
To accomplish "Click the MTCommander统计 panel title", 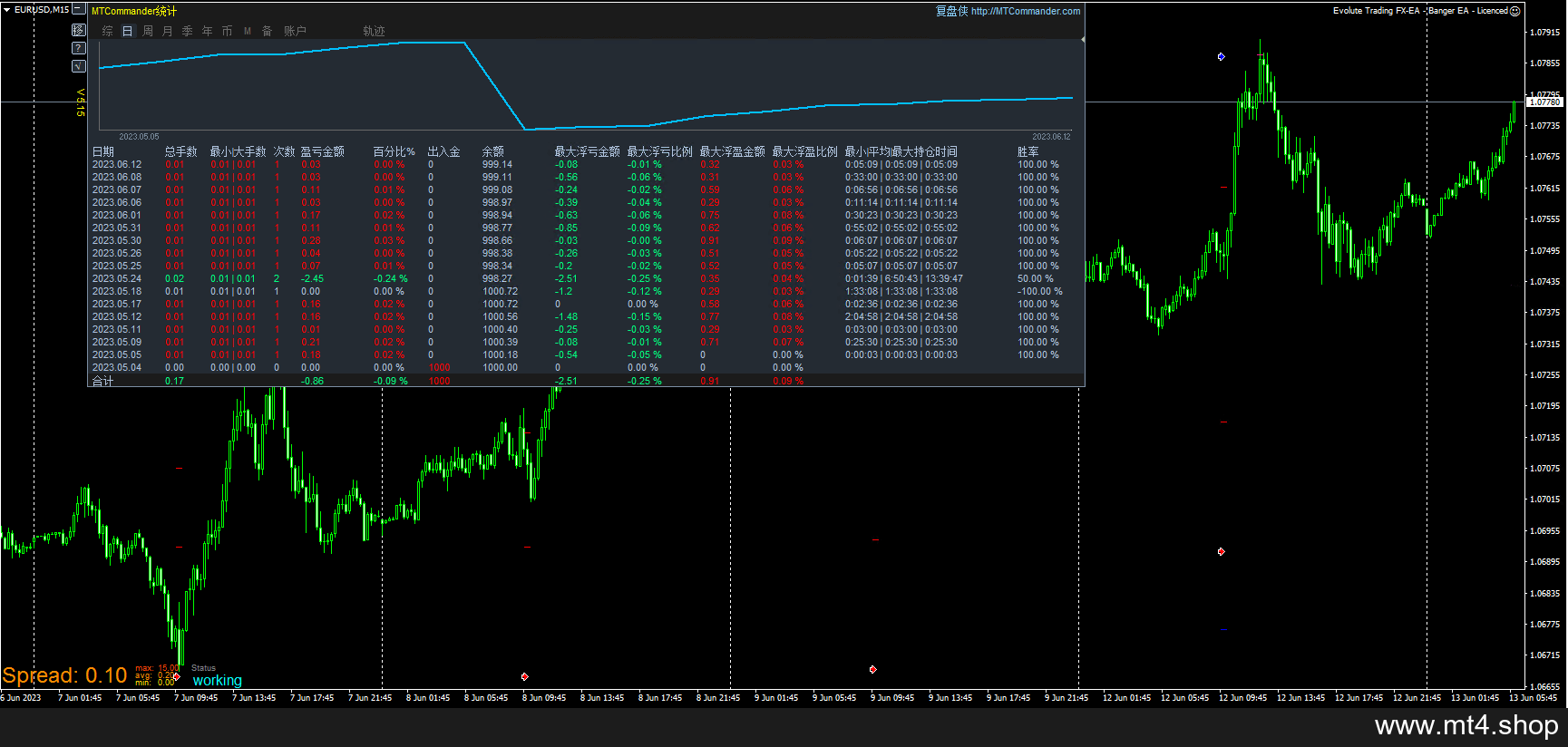I will pyautogui.click(x=134, y=11).
